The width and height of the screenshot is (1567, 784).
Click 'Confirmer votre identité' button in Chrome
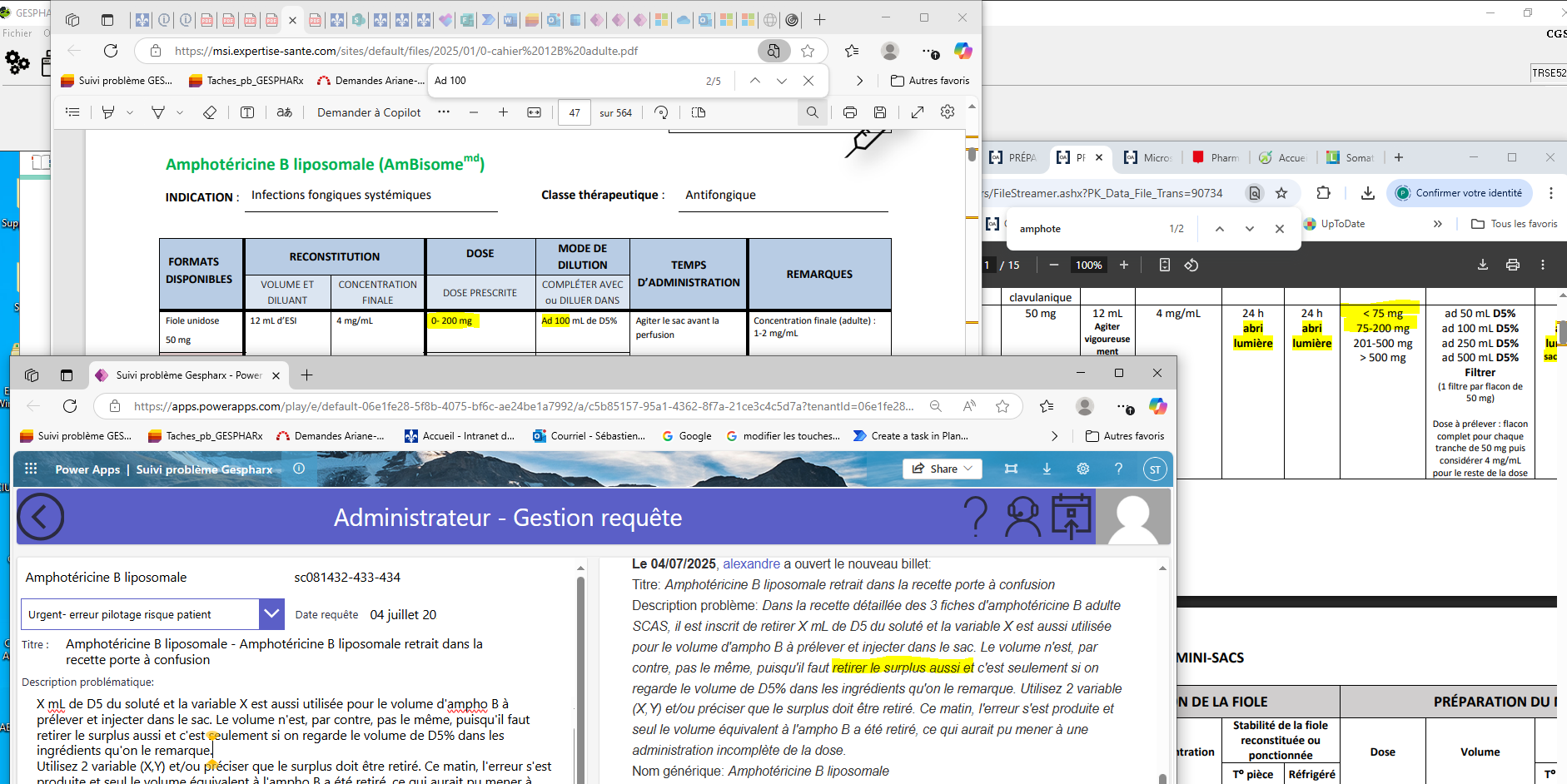tap(1459, 193)
